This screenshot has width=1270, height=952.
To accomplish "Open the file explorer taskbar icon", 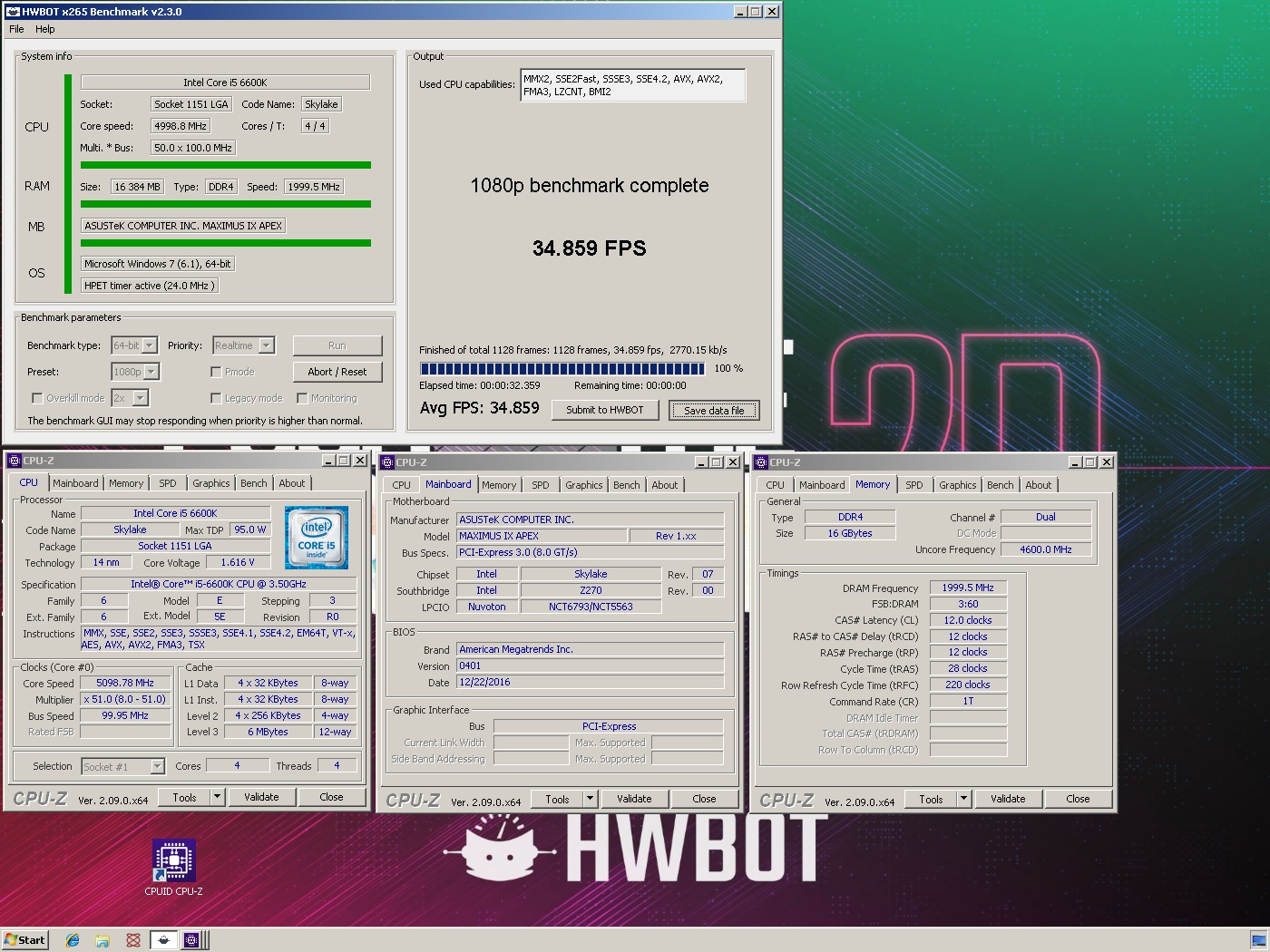I will click(x=103, y=940).
